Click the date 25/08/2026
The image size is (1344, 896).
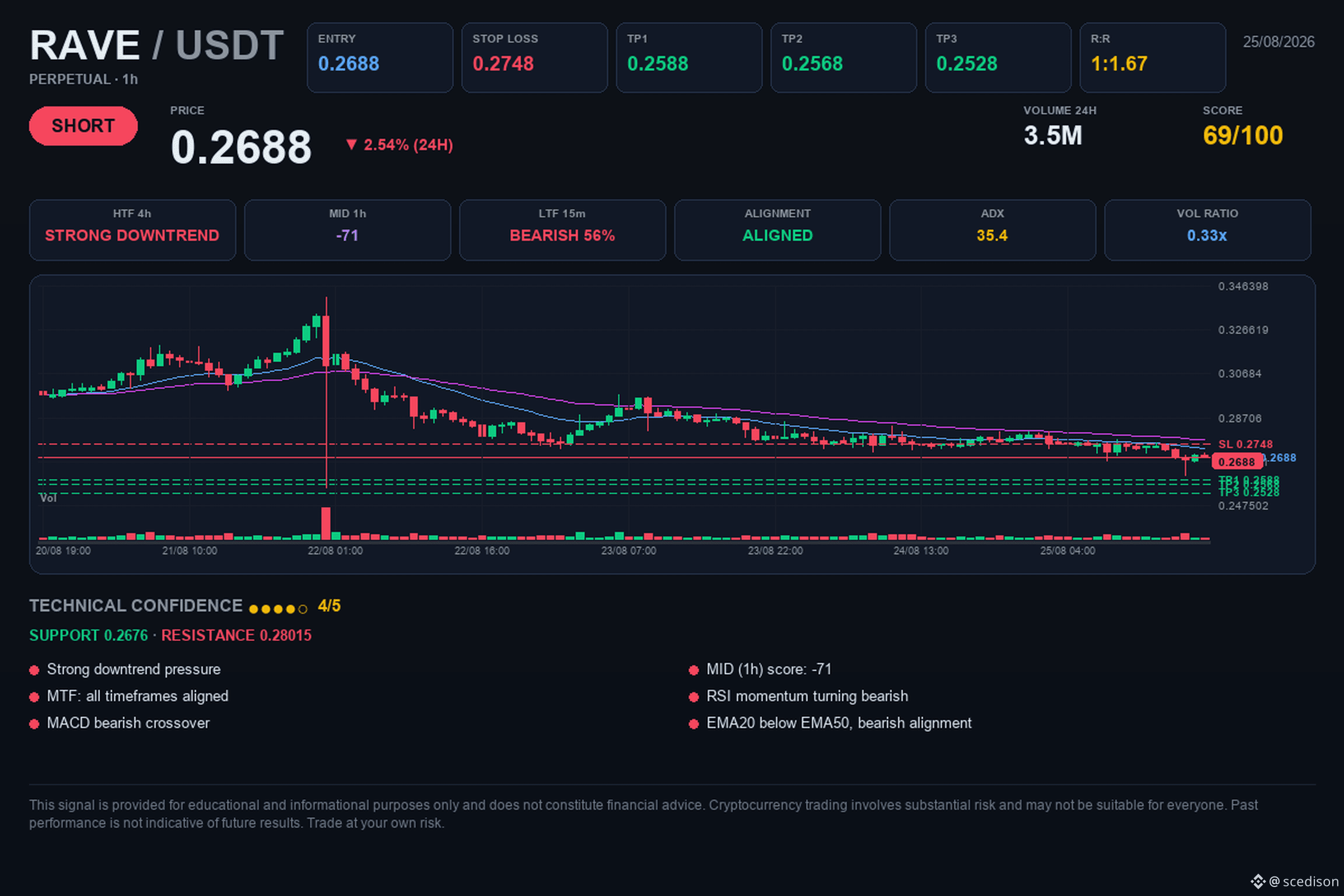click(x=1279, y=41)
